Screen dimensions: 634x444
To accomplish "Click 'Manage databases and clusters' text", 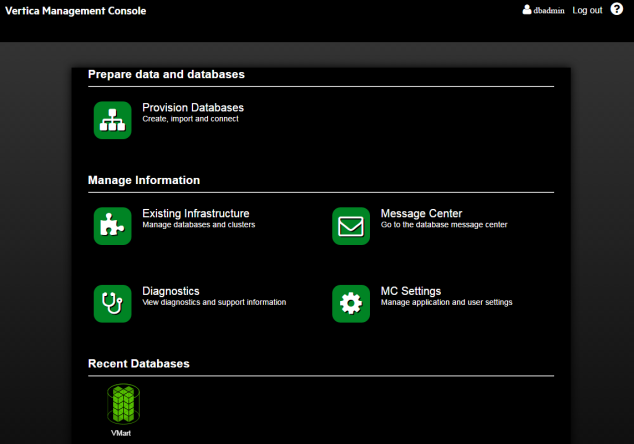I will [199, 225].
